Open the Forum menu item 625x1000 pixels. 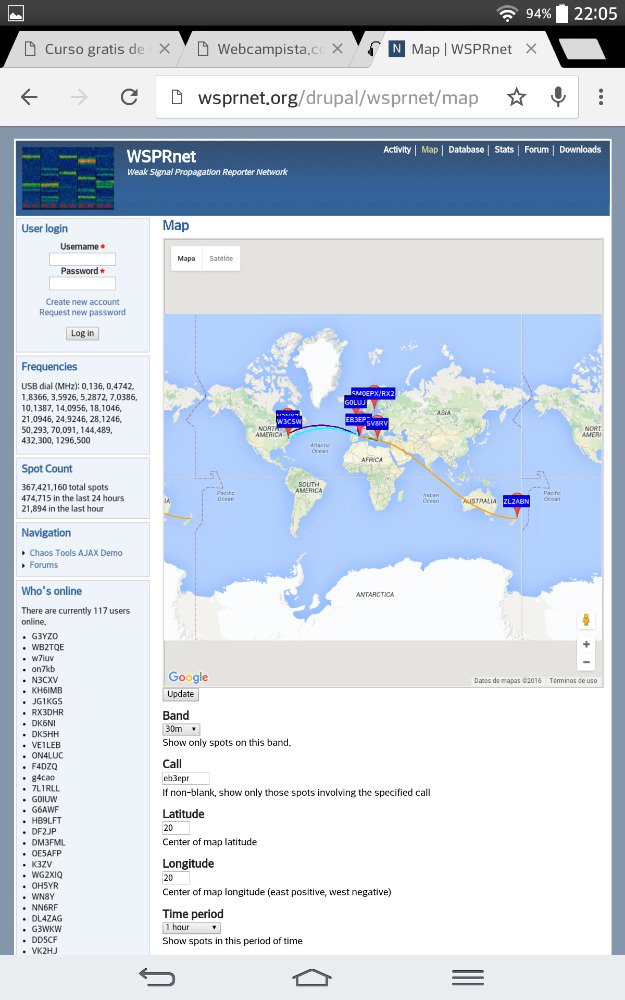coord(536,150)
